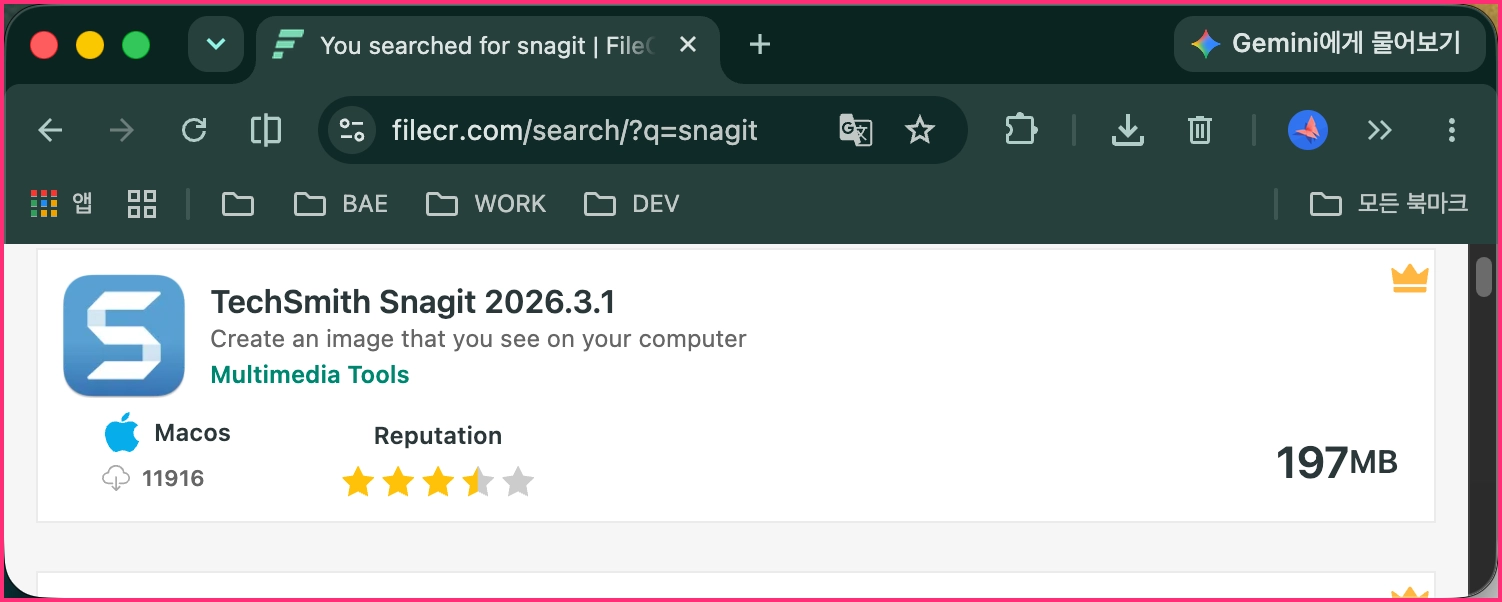
Task: Expand the tab search dropdown chevron
Action: point(216,45)
